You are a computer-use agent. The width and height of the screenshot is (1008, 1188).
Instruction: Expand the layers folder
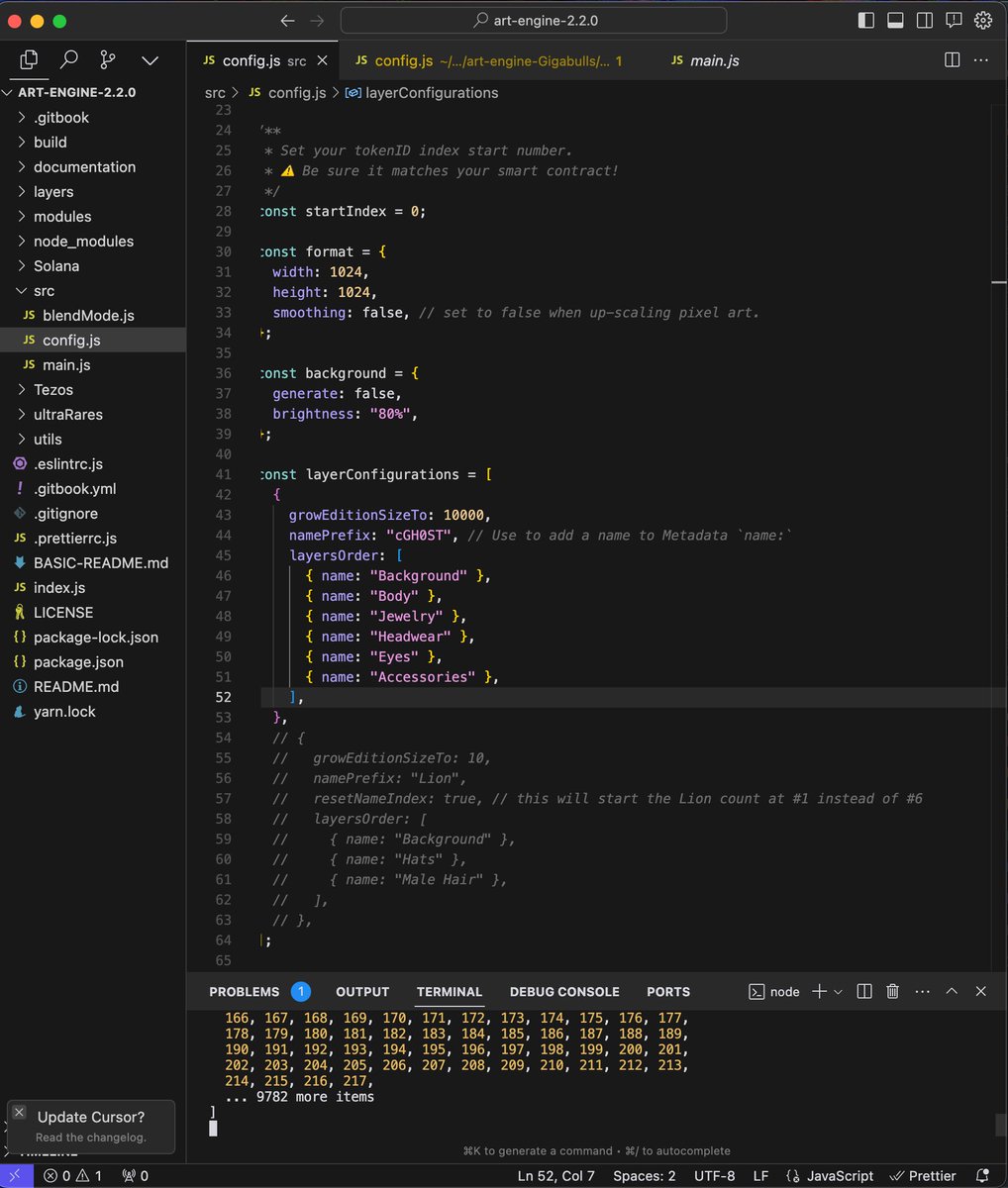[93, 191]
